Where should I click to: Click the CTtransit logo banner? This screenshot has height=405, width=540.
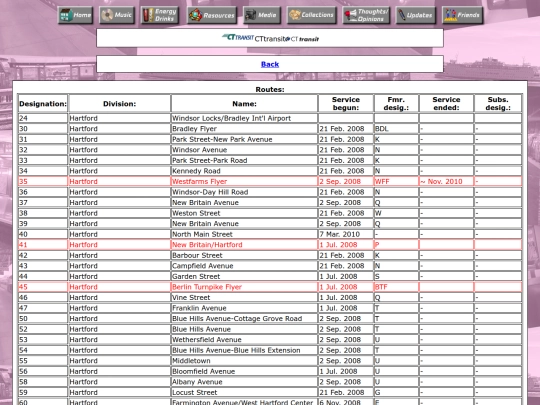coord(270,38)
